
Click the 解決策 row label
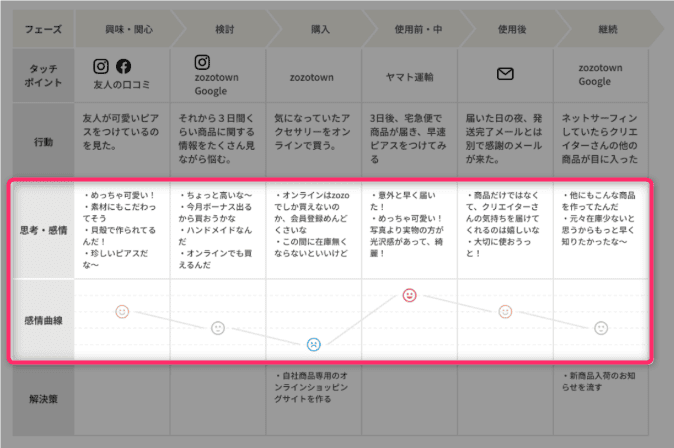coord(42,398)
